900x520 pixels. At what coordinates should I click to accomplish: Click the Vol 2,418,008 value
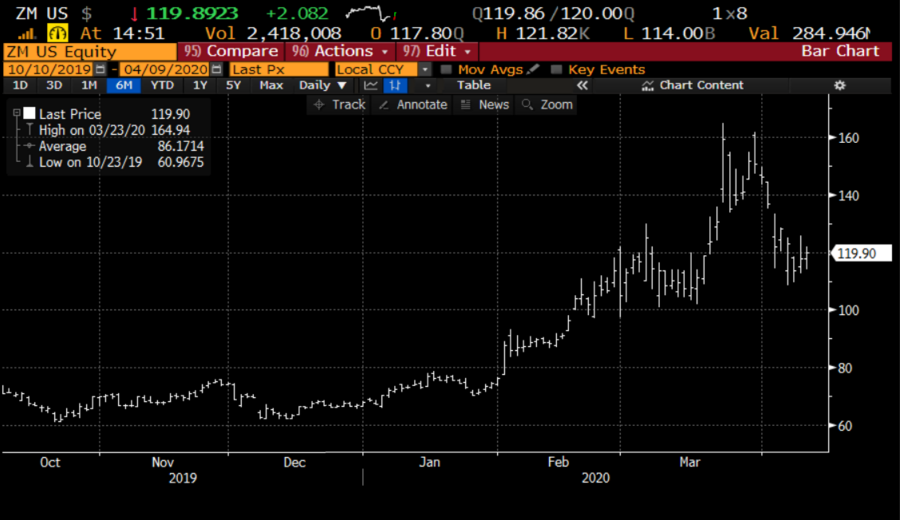pos(273,34)
